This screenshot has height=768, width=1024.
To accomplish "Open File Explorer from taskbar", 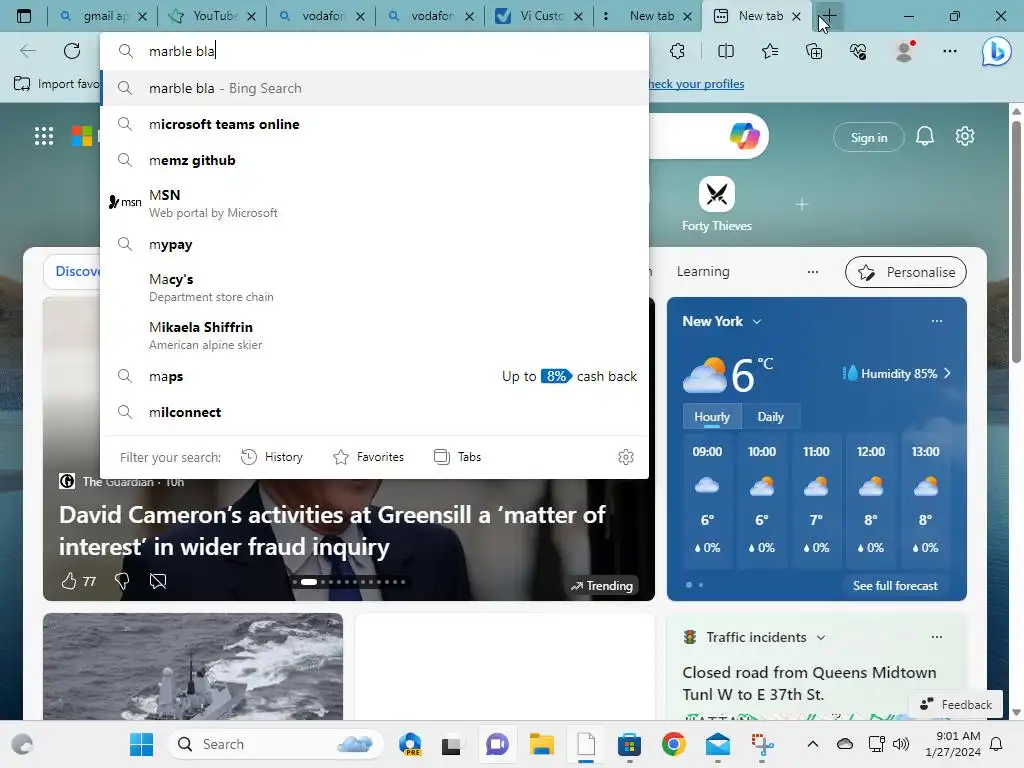I will (541, 744).
